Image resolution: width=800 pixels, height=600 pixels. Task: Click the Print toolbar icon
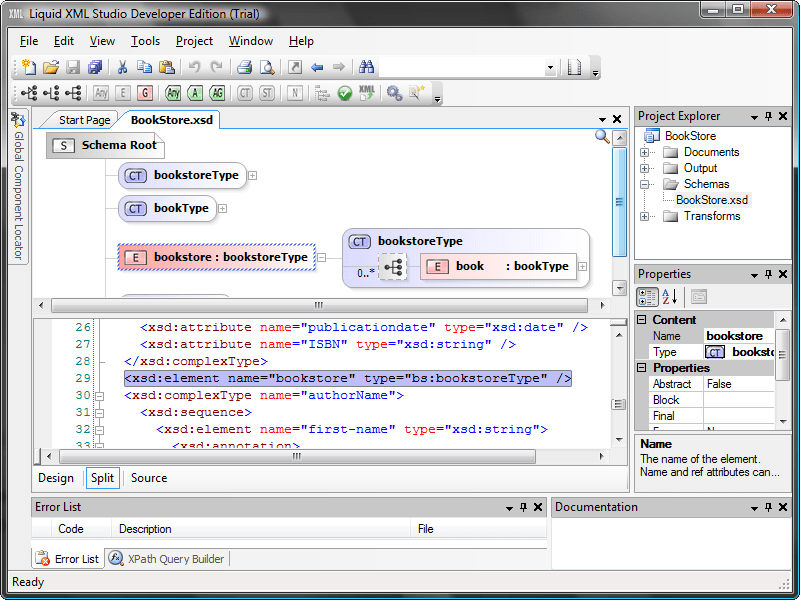click(243, 67)
